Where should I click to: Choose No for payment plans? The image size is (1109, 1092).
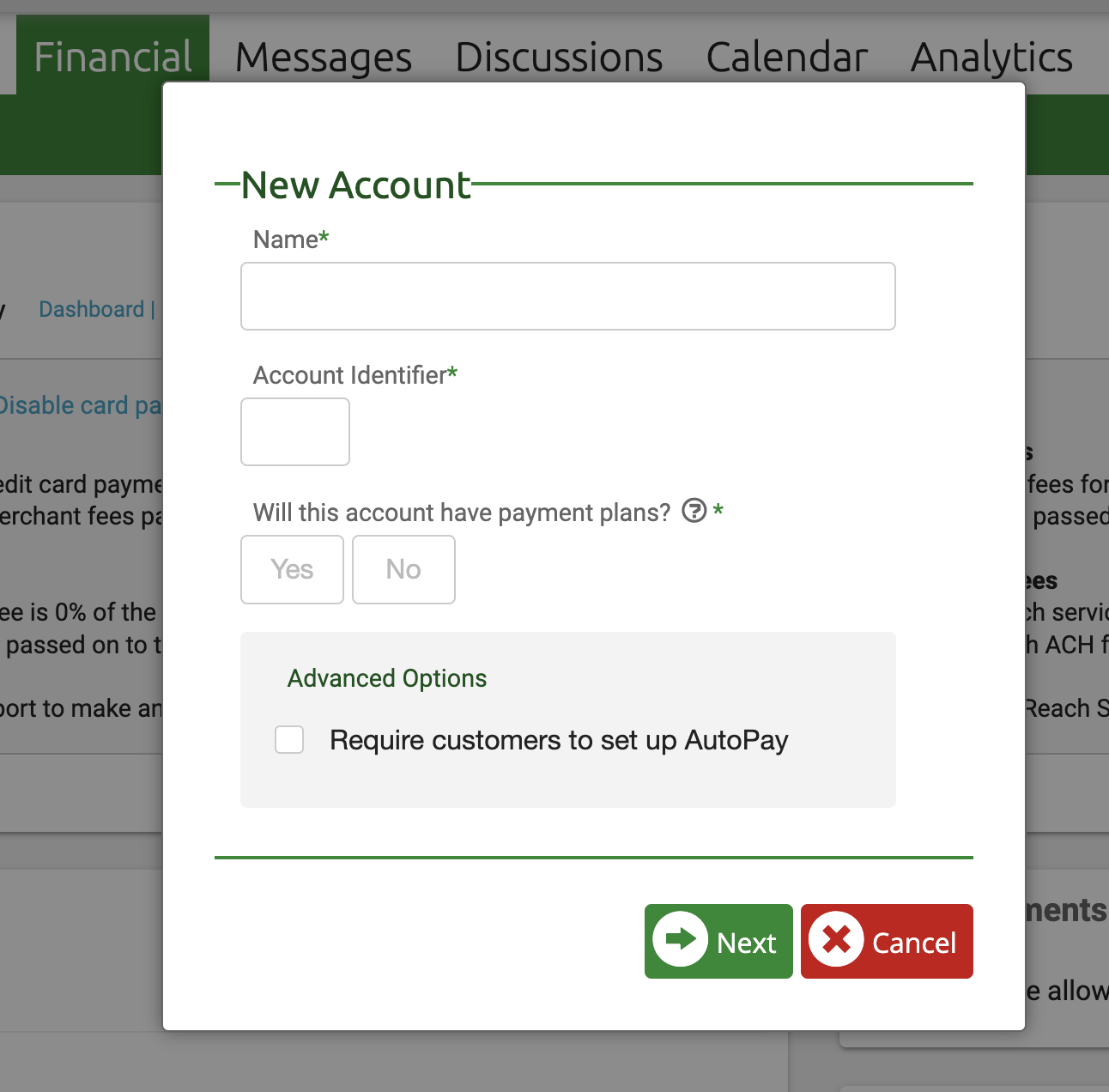pos(403,569)
